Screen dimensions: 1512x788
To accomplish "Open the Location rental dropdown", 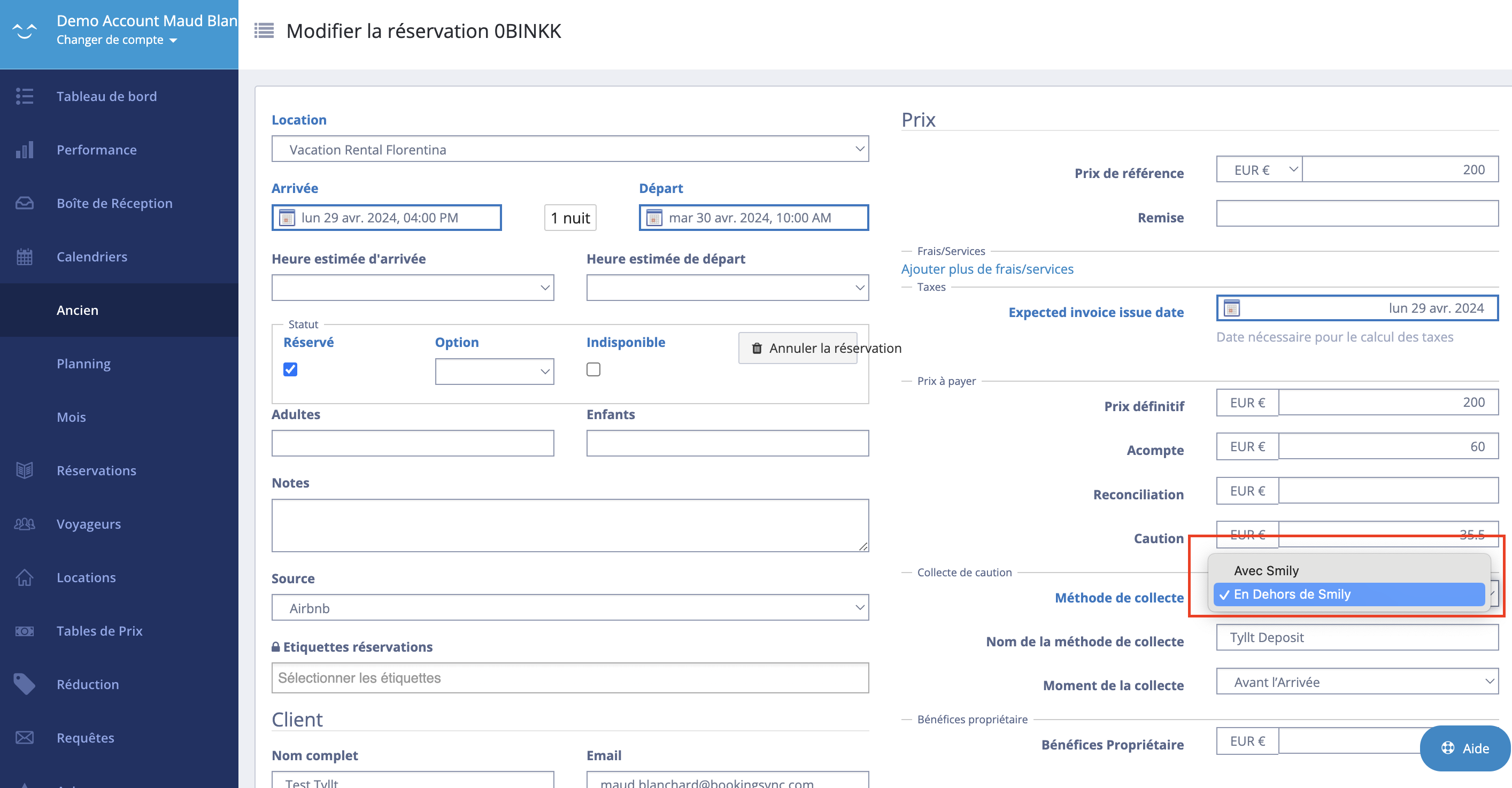I will [570, 149].
